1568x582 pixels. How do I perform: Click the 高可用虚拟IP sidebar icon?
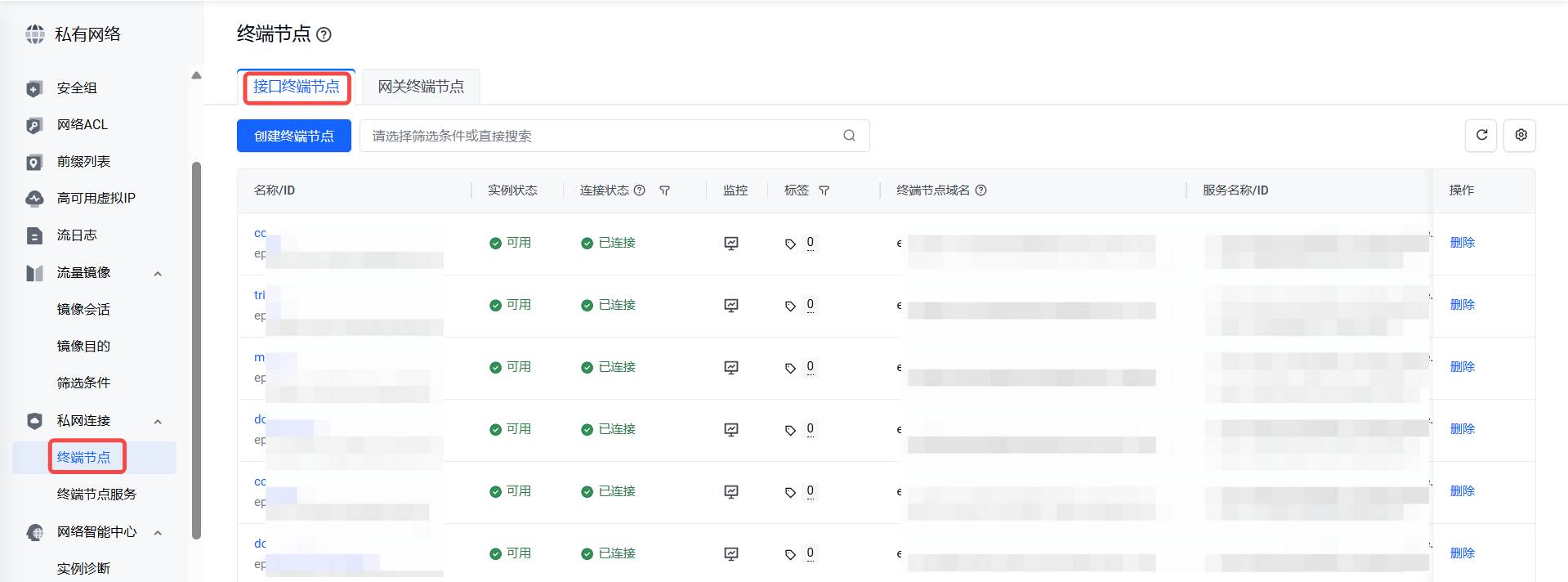(x=34, y=199)
